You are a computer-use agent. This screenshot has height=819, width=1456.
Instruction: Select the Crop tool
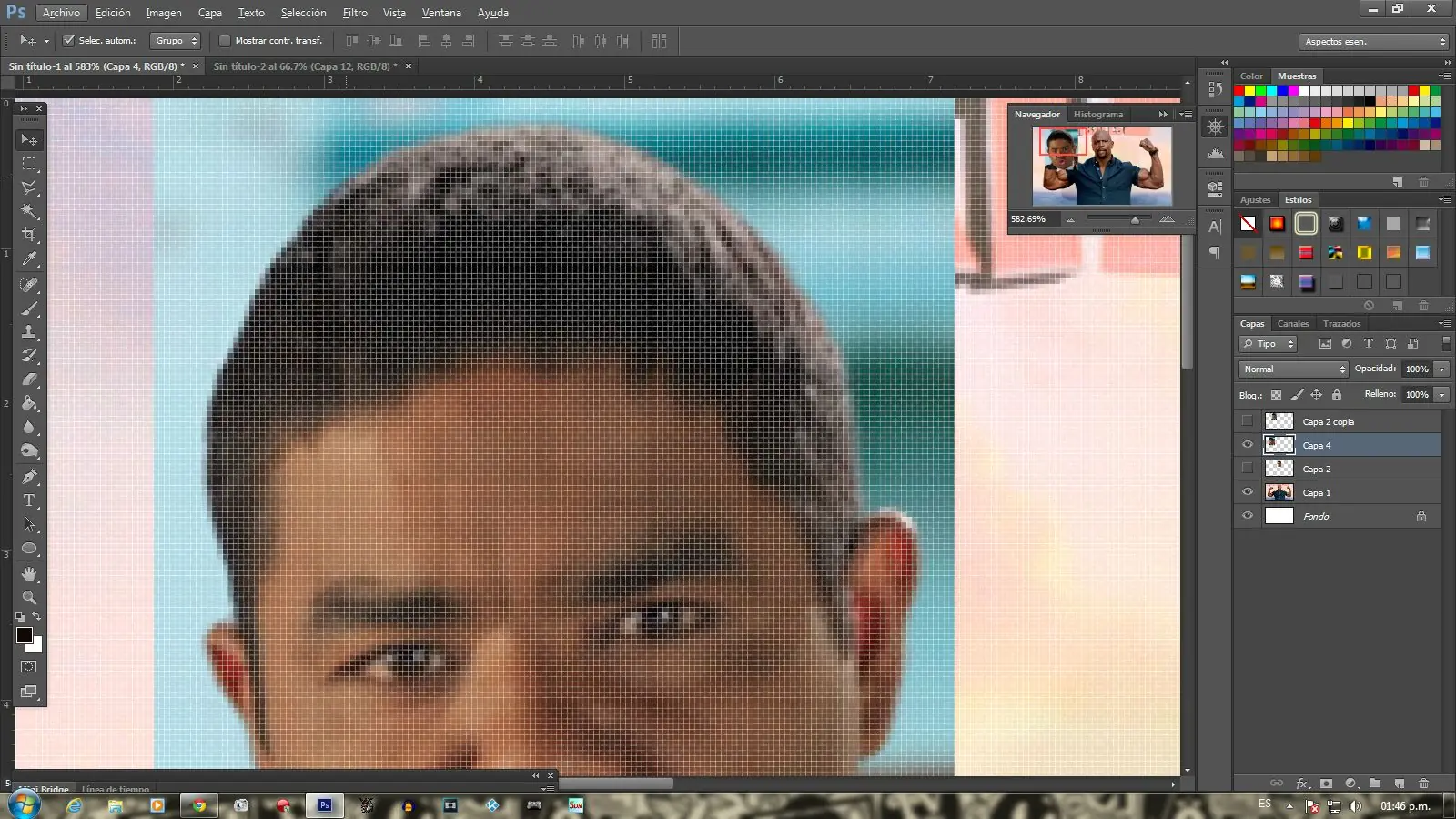point(29,235)
